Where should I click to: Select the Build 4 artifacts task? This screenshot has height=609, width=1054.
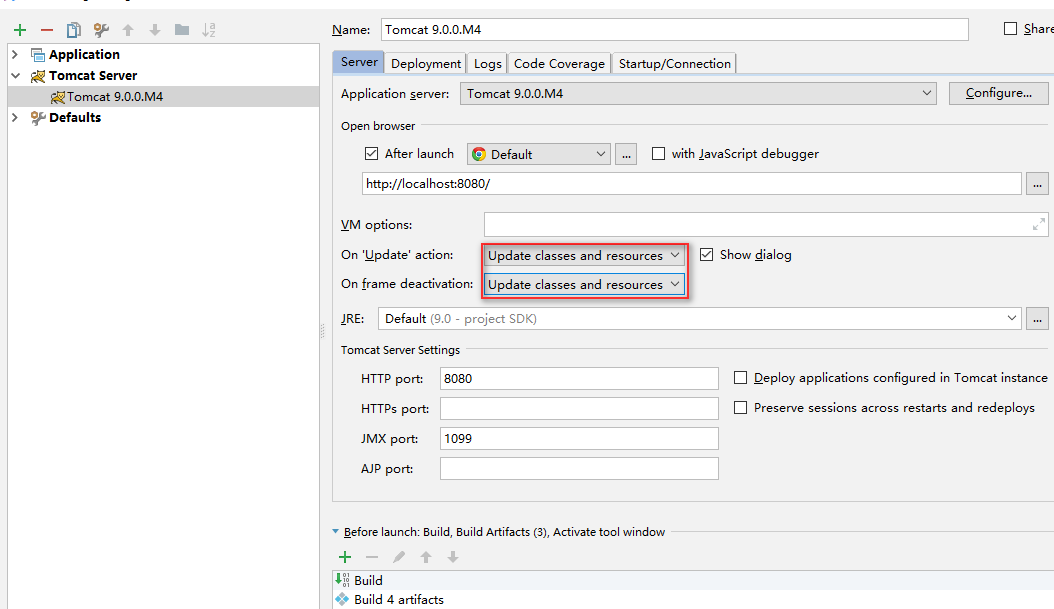pyautogui.click(x=693, y=600)
